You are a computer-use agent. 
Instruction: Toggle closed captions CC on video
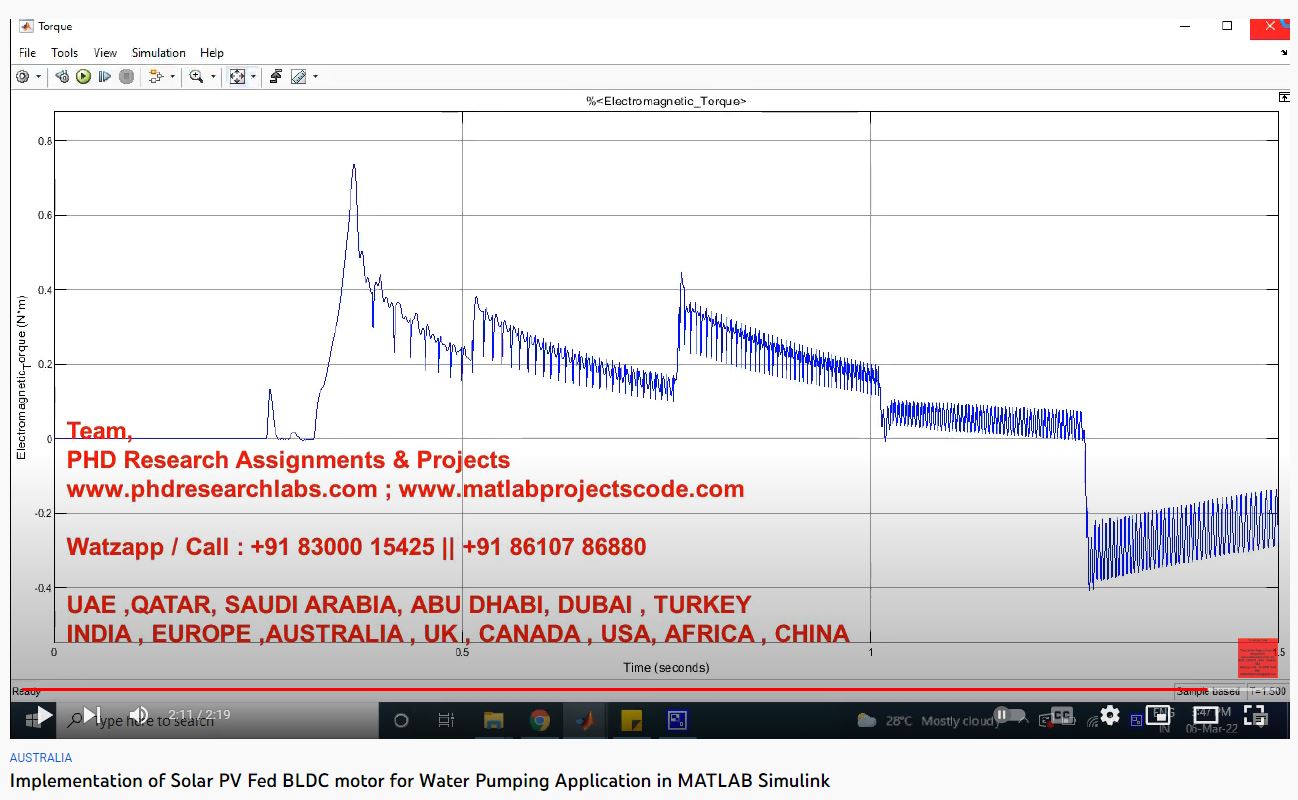click(x=1062, y=716)
